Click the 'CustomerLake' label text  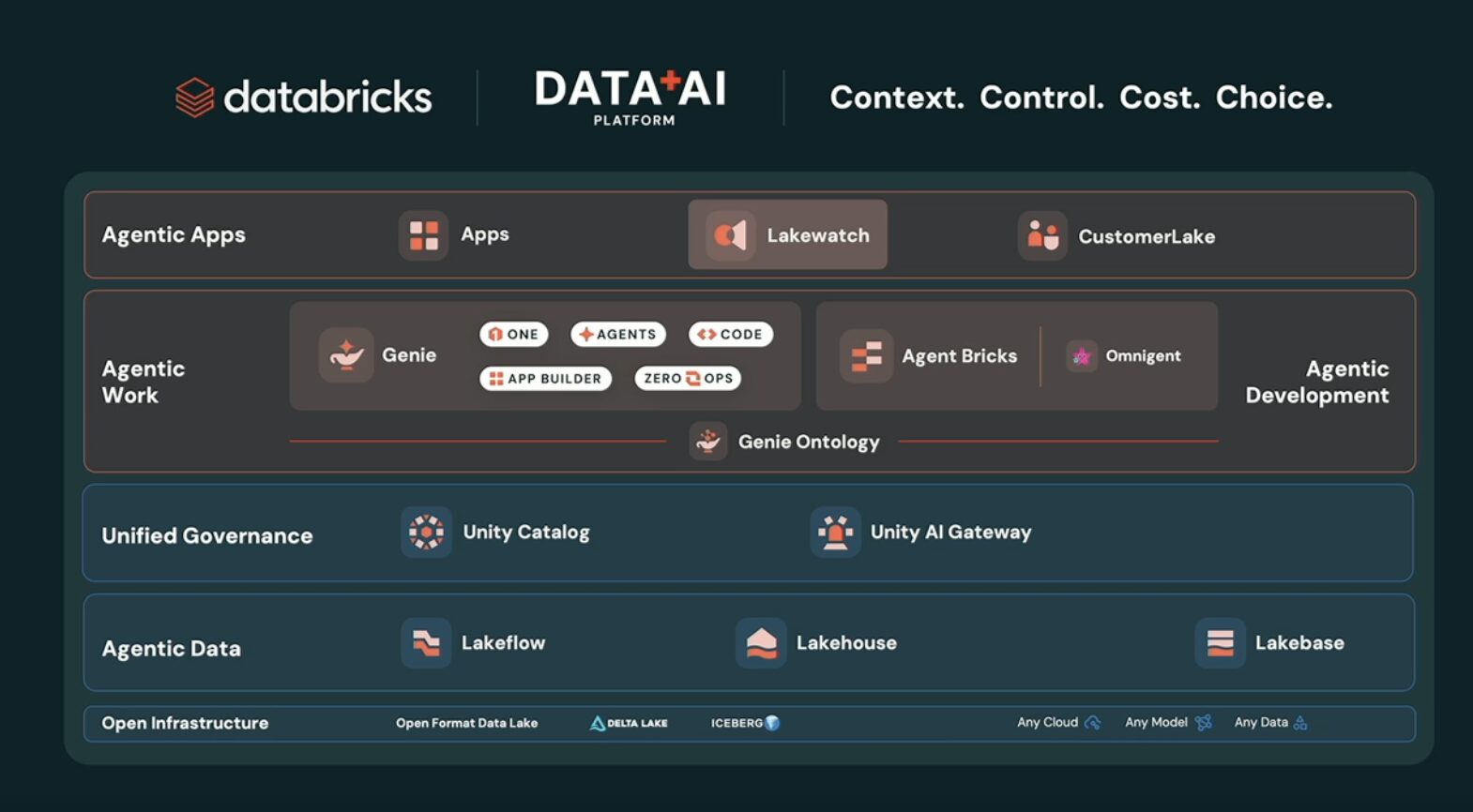1147,236
